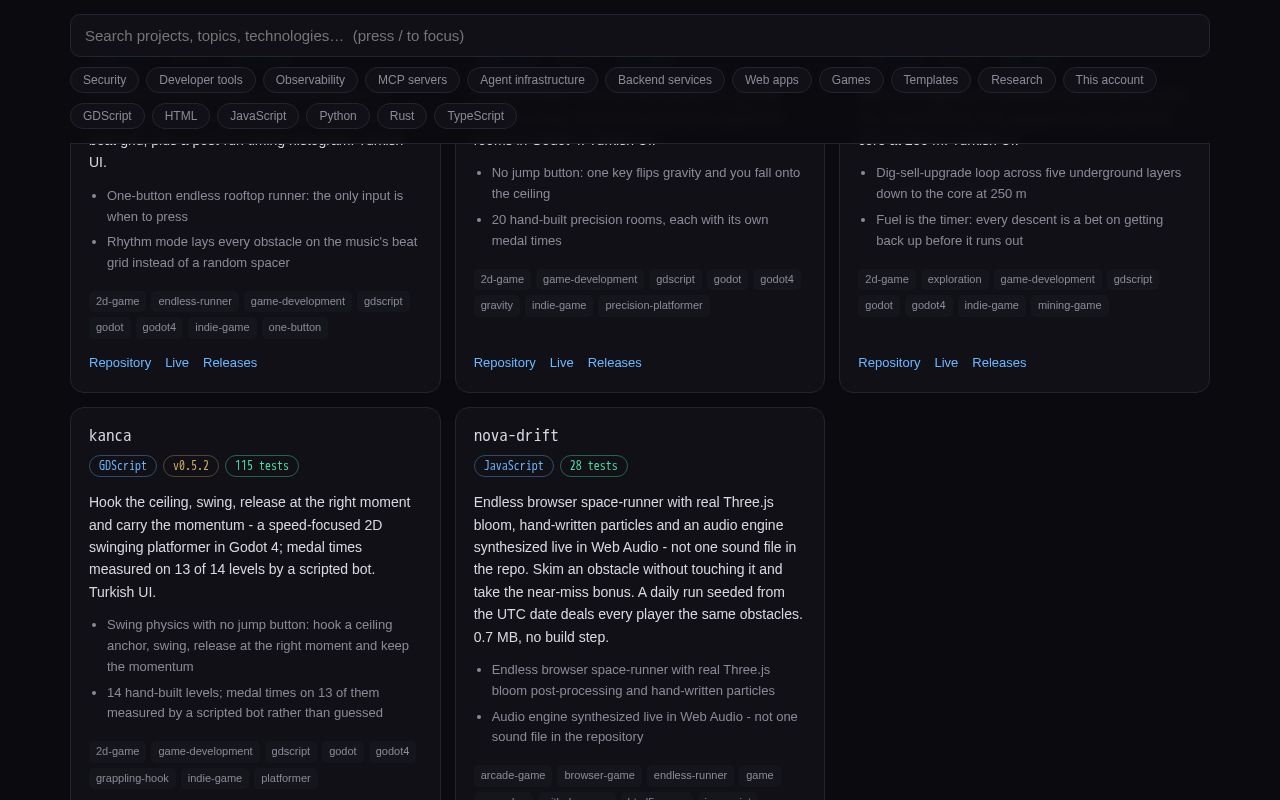Image resolution: width=1280 pixels, height=800 pixels.
Task: Filter by Rust language chip
Action: tap(402, 116)
